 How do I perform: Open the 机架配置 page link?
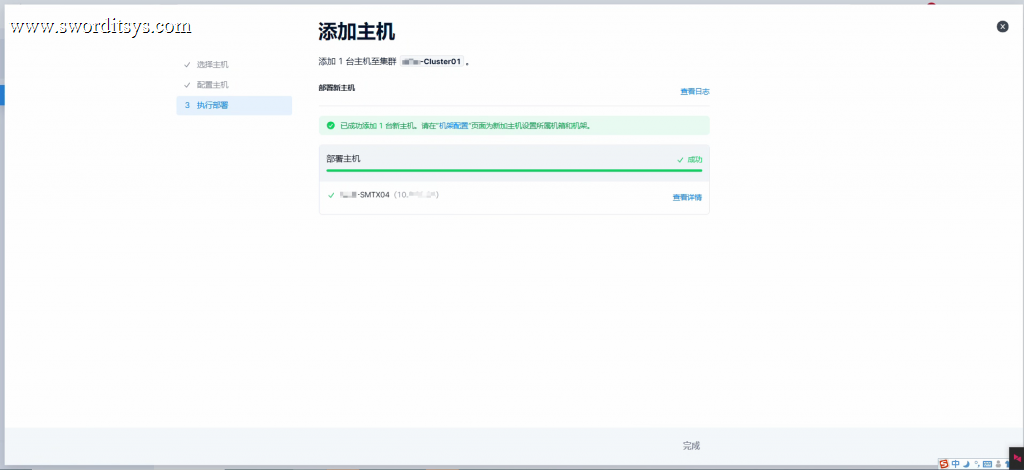tap(454, 125)
